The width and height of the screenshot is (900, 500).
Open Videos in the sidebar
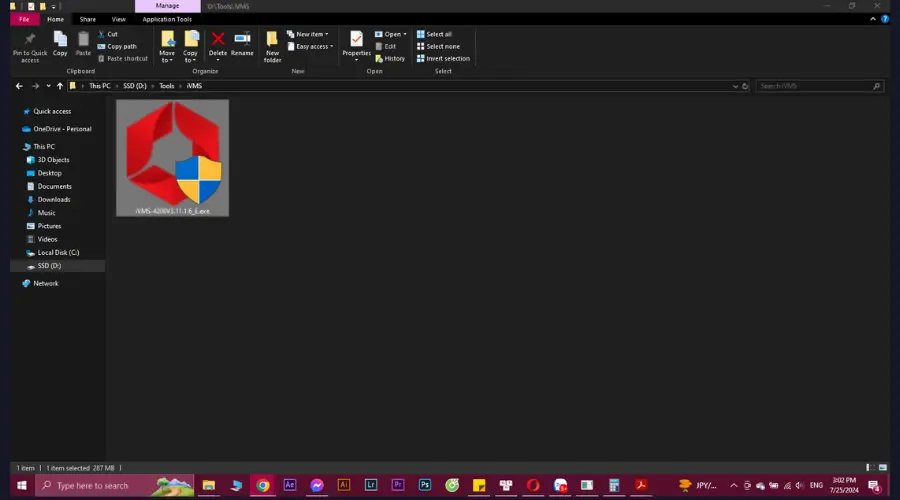coord(47,239)
